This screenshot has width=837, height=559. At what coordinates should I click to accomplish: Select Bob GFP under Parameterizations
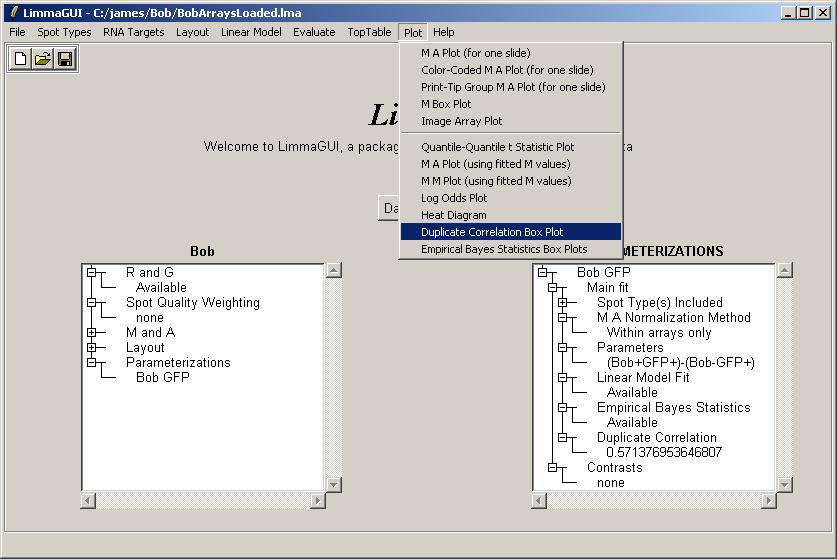(x=162, y=377)
